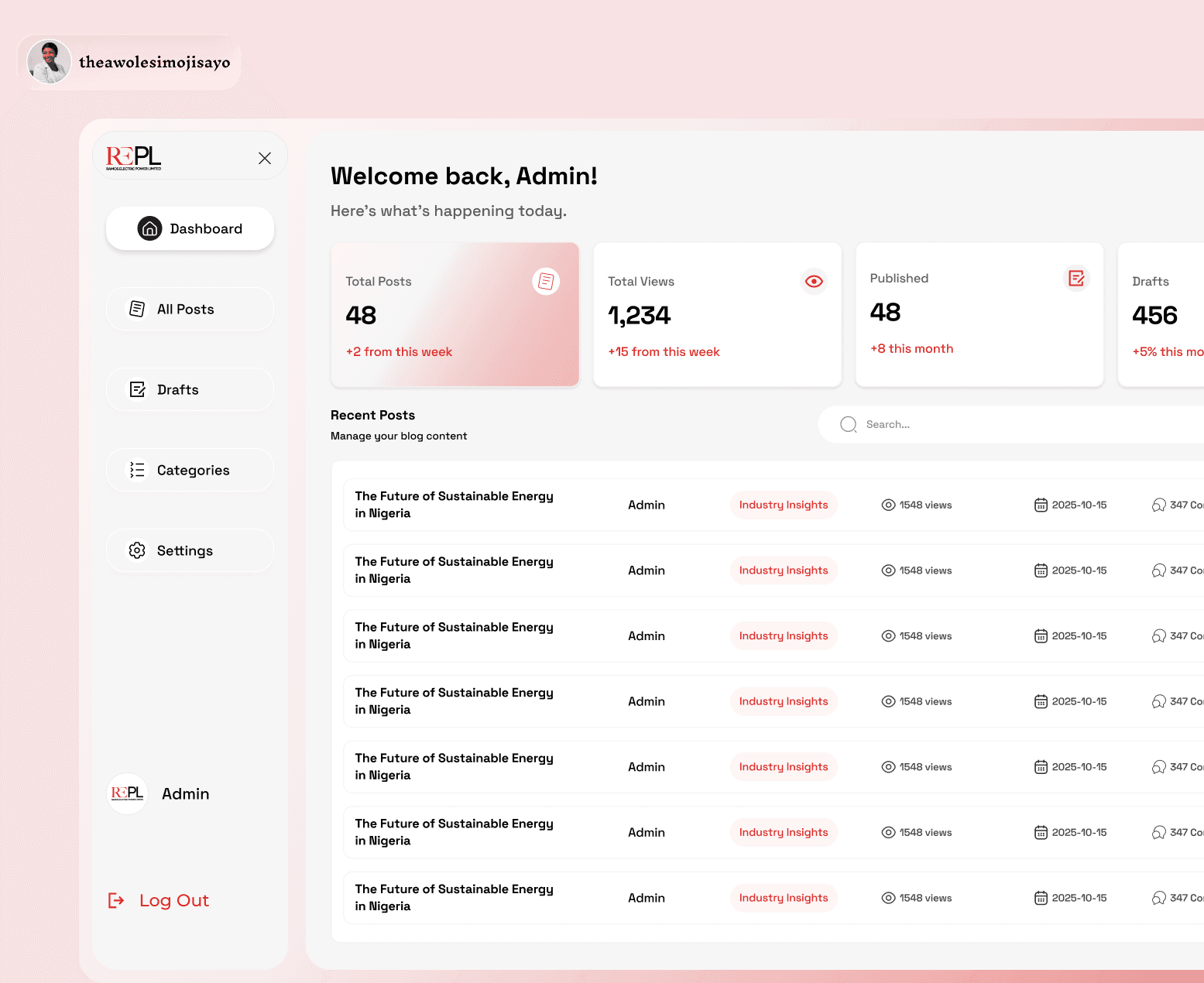Go to All Posts
1204x983 pixels.
click(190, 309)
